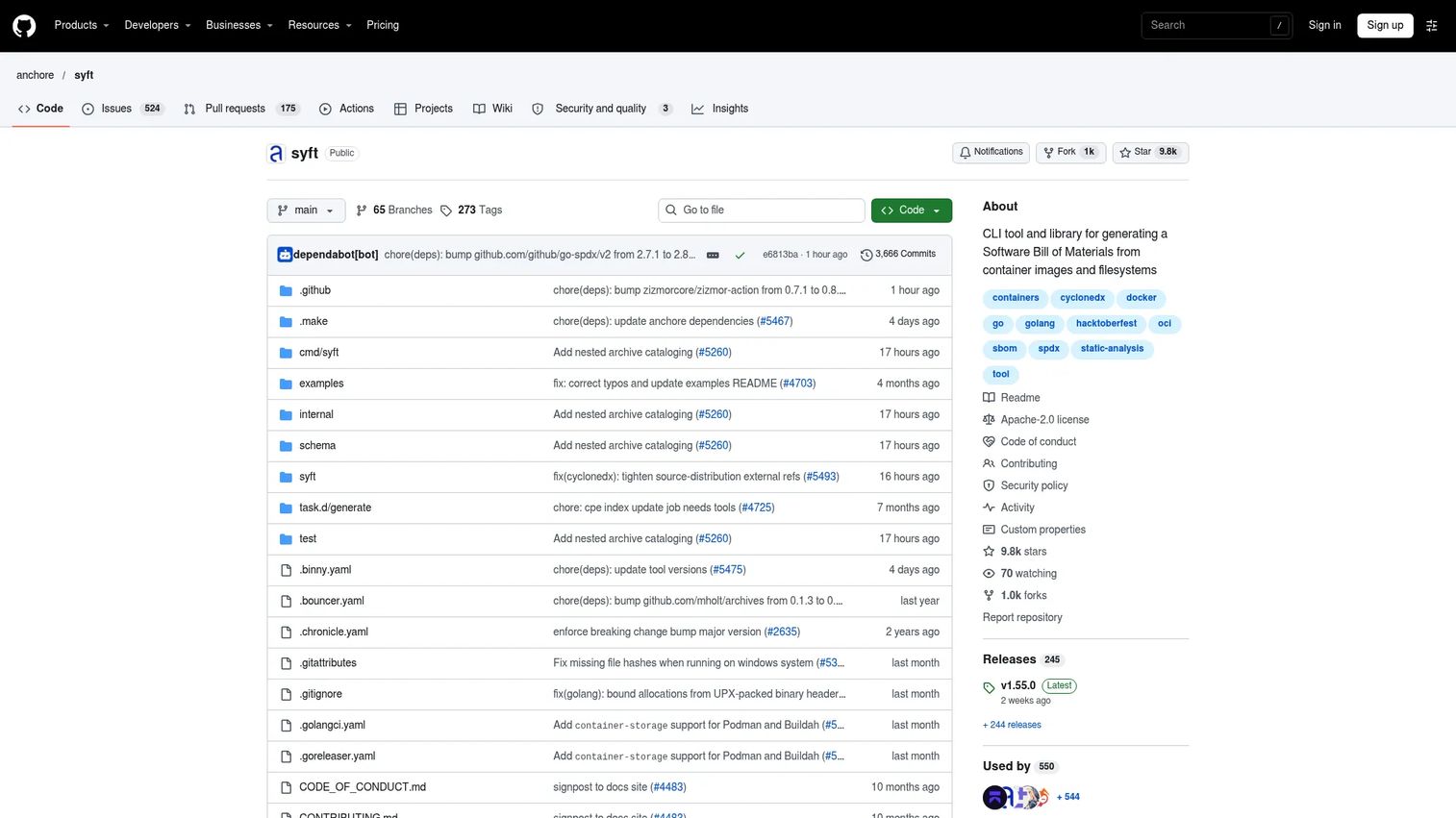Open the main branch dropdown
Image resolution: width=1456 pixels, height=818 pixels.
coord(306,211)
